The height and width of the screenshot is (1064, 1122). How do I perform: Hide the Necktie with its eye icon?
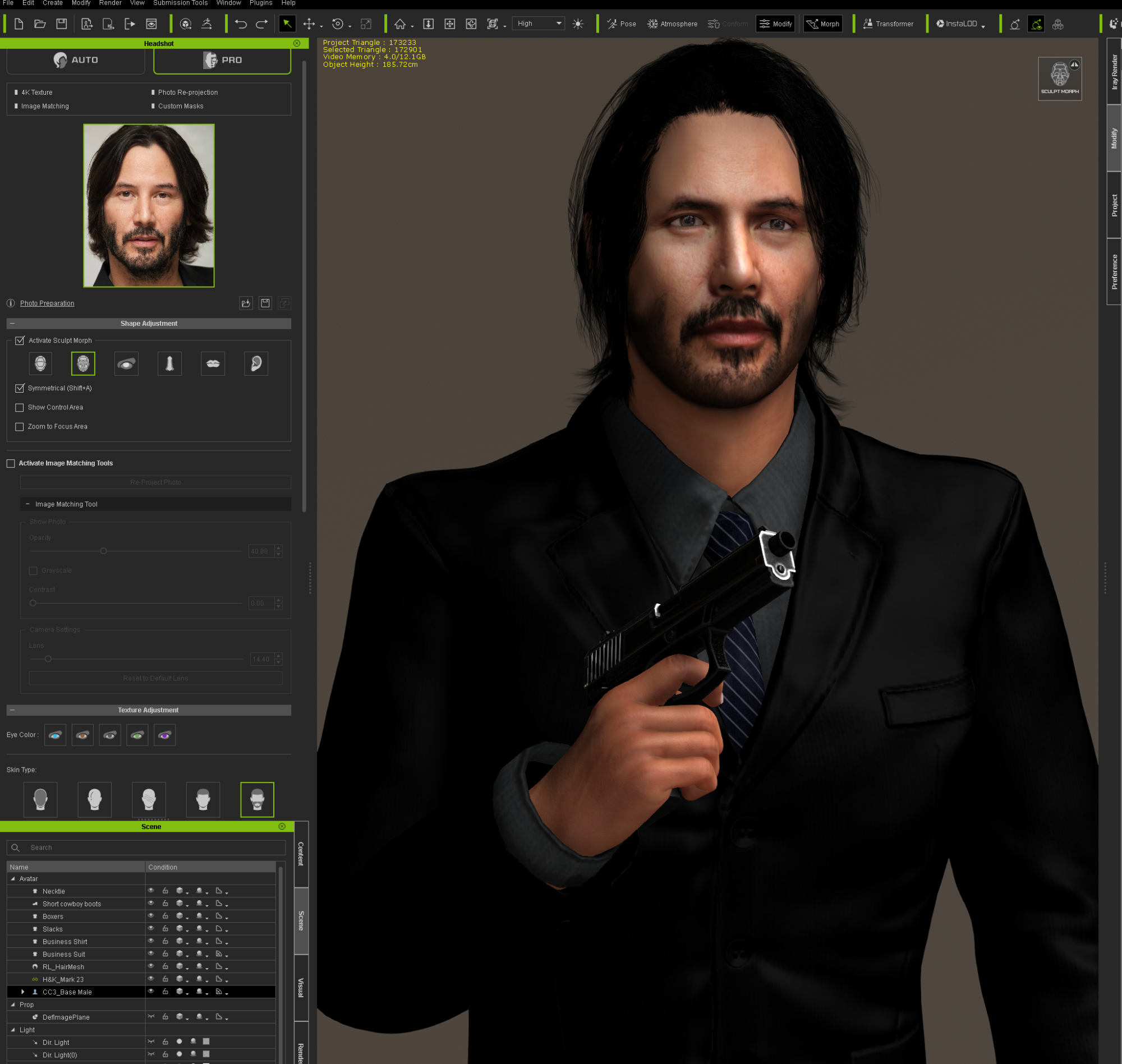click(151, 891)
